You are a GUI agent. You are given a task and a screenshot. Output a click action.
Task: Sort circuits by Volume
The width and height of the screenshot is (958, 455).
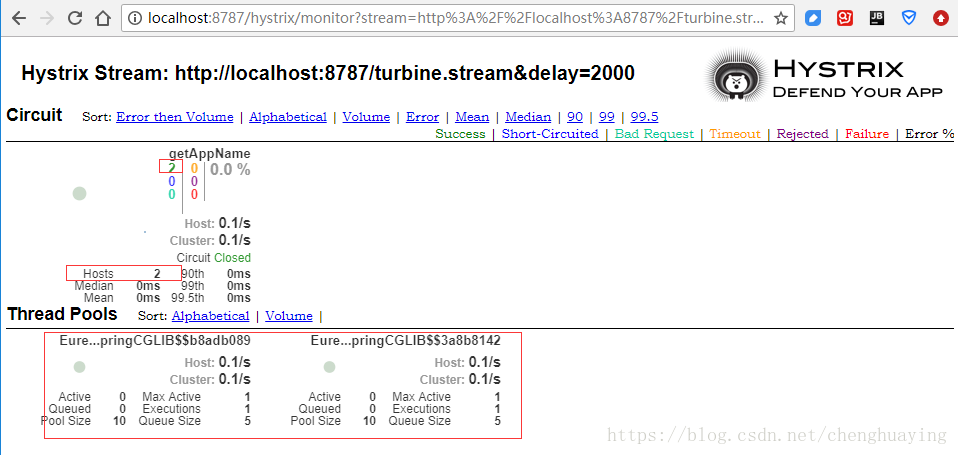coord(366,117)
